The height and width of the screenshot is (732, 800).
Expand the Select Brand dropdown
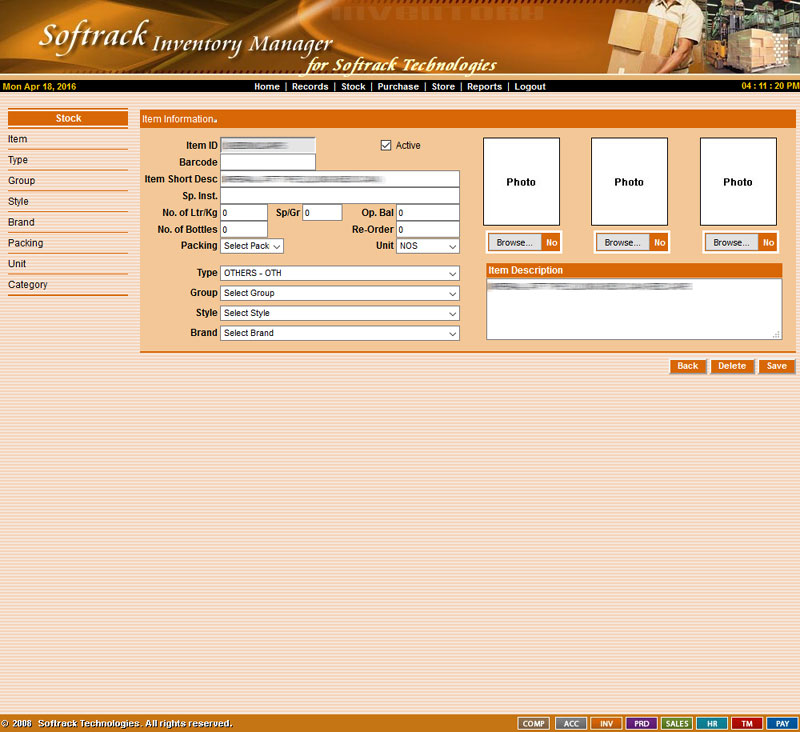340,333
